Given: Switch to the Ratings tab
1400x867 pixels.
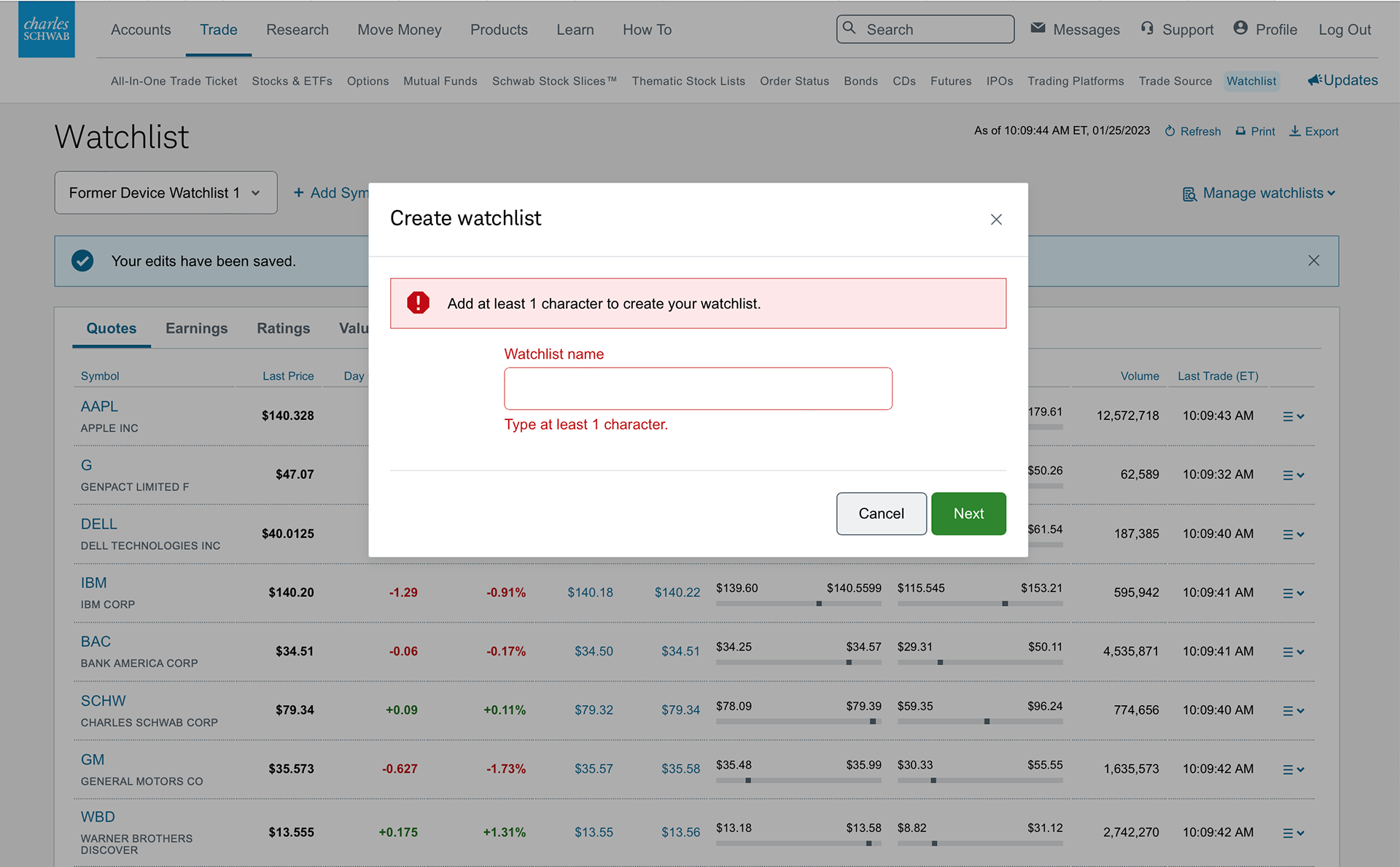Looking at the screenshot, I should (x=284, y=328).
